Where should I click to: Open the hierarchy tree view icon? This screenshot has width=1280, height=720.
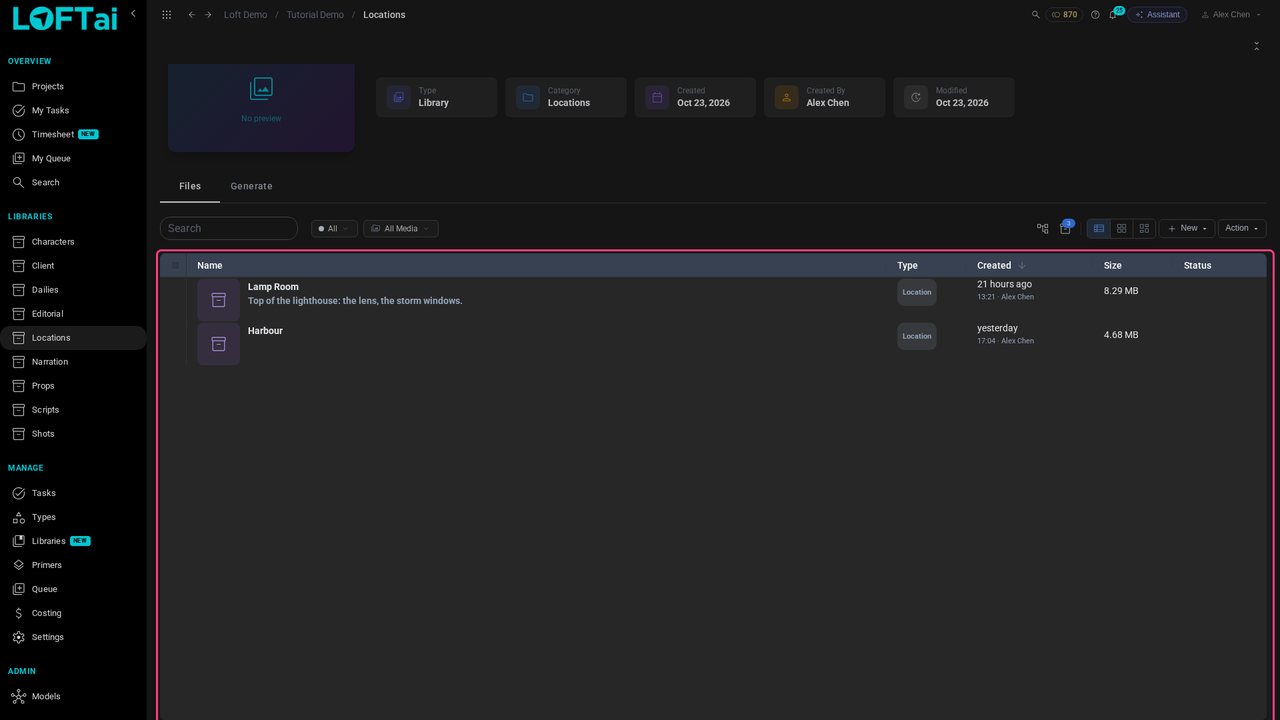click(x=1043, y=228)
